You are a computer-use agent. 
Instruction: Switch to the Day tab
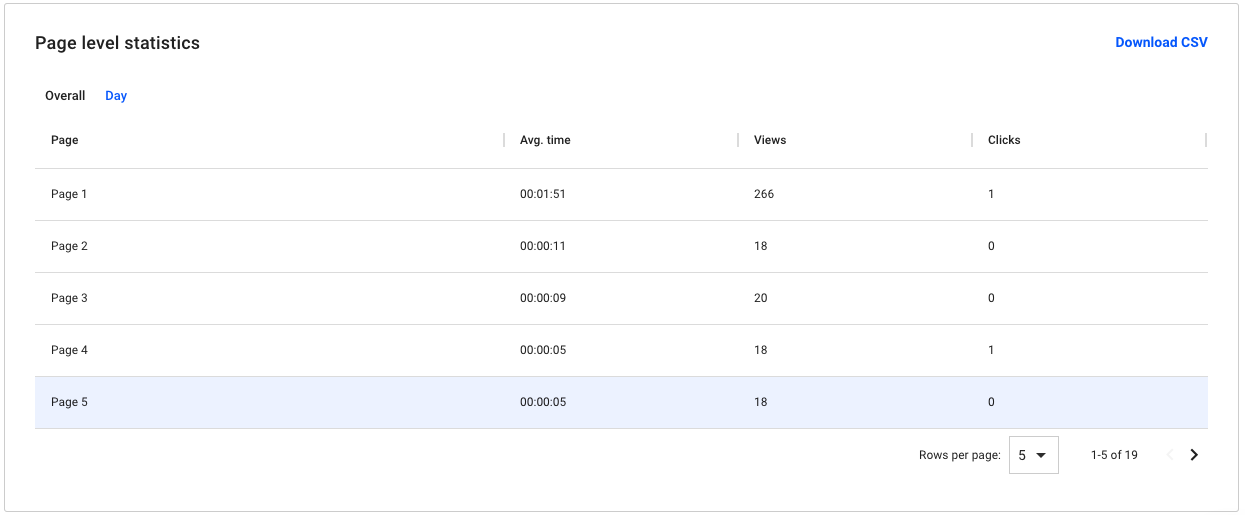[116, 96]
